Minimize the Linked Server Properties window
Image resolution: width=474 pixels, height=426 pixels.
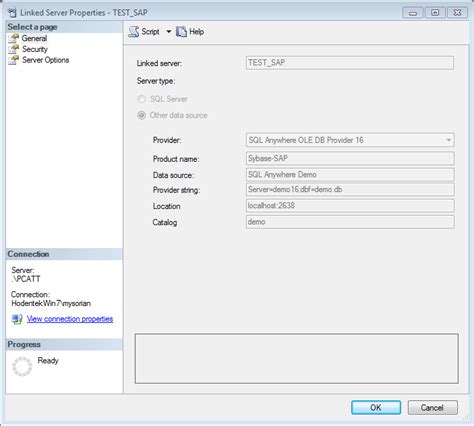click(x=413, y=13)
